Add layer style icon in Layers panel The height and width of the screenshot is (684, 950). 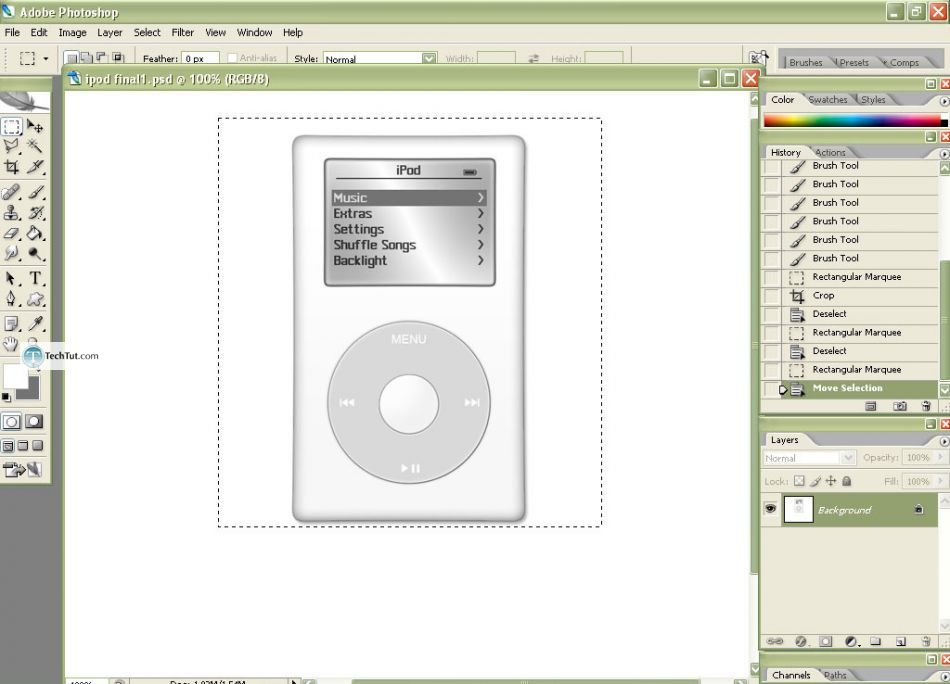pos(801,641)
